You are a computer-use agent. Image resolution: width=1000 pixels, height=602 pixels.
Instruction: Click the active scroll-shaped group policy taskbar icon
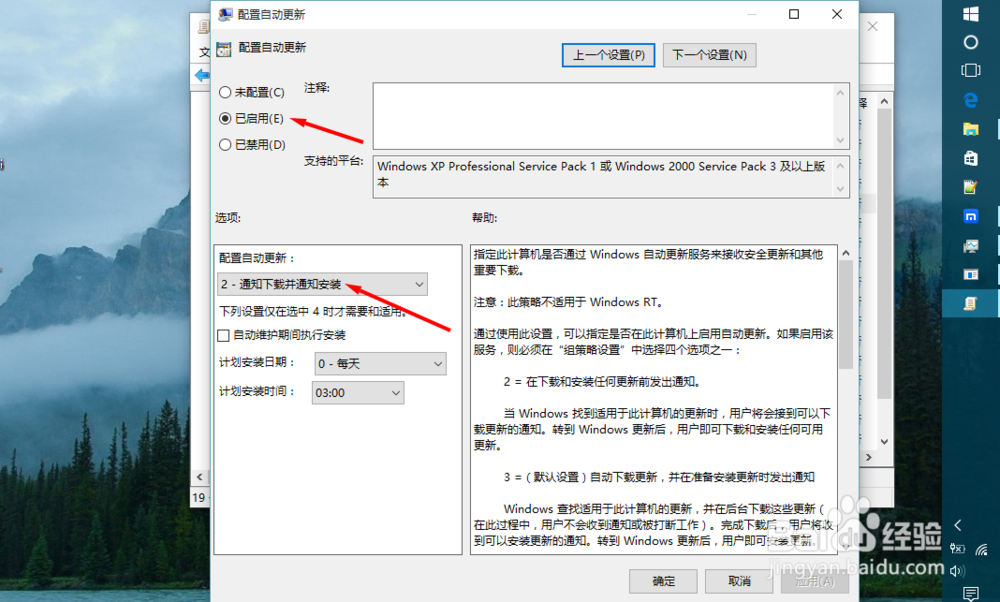(971, 304)
